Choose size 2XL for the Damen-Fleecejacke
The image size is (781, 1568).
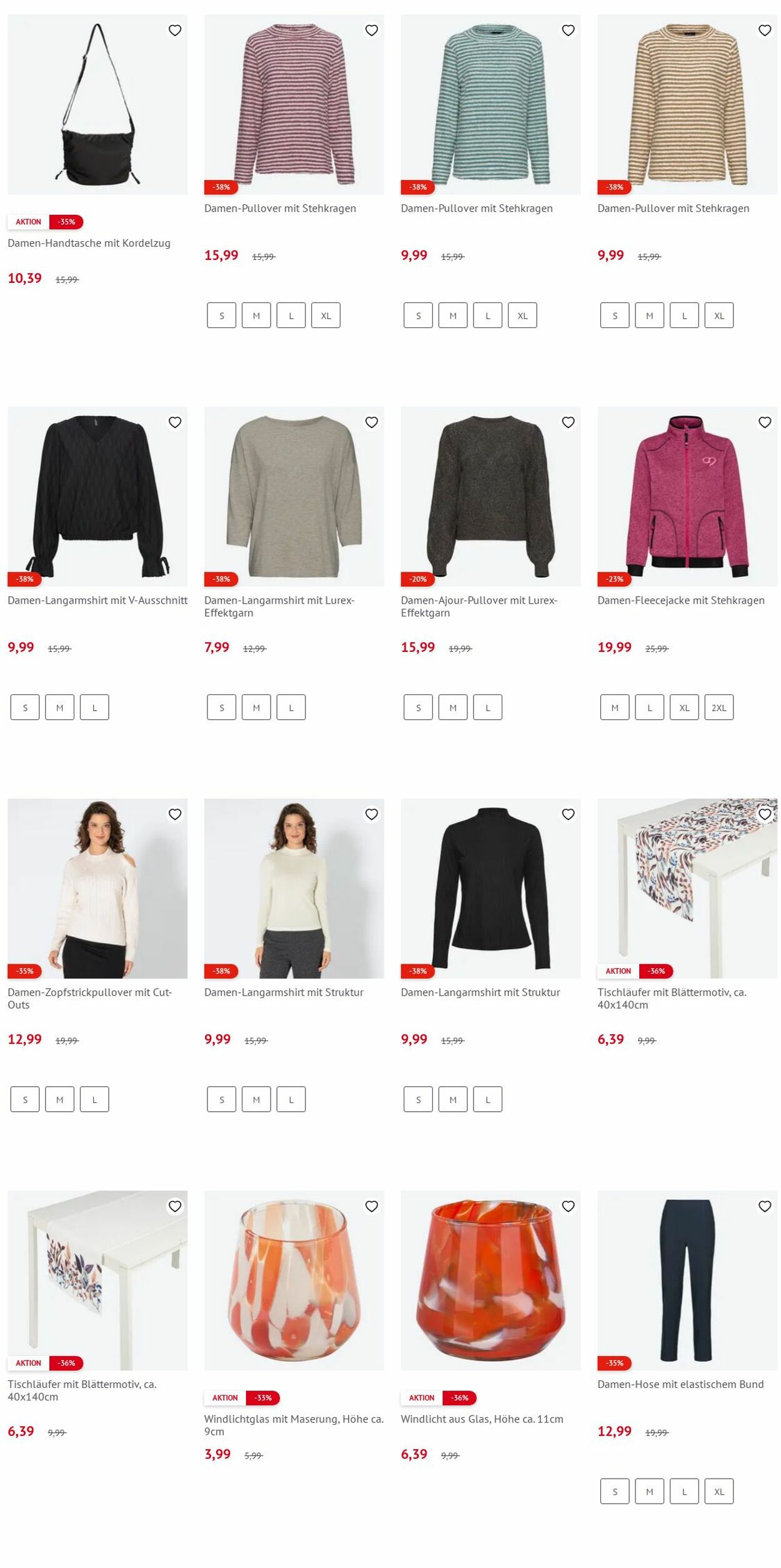click(x=719, y=707)
